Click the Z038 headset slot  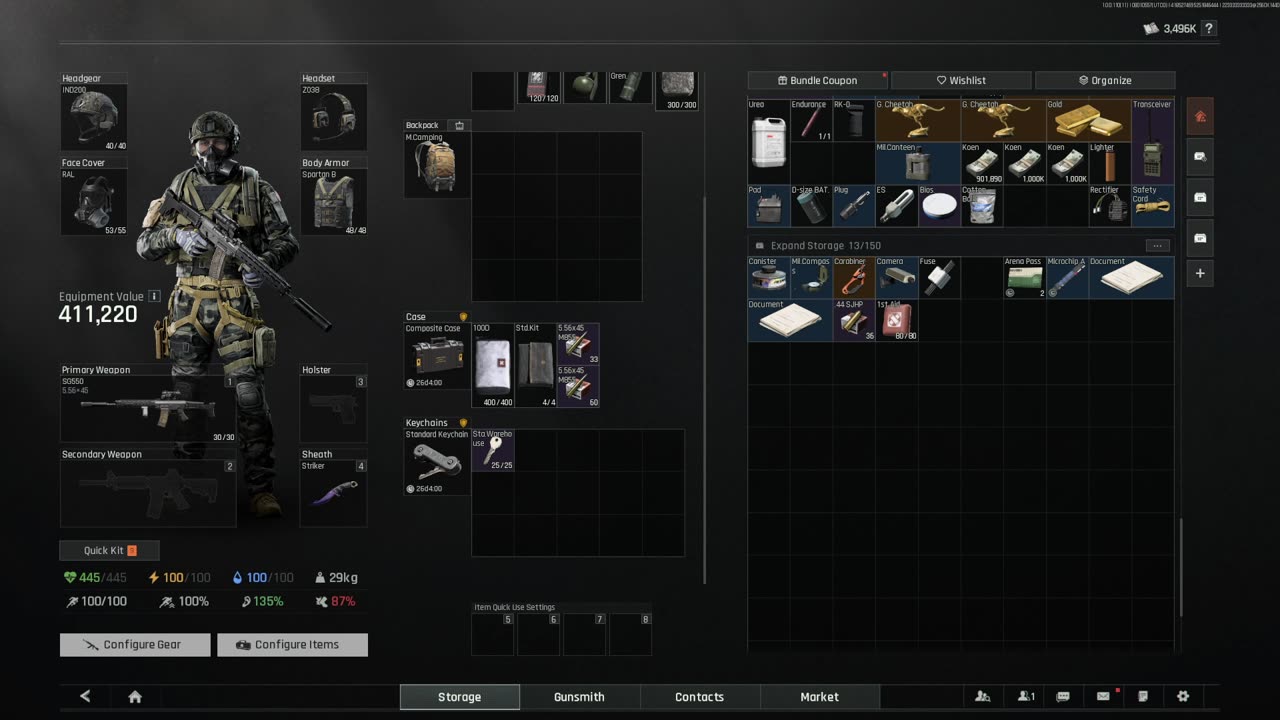(334, 117)
